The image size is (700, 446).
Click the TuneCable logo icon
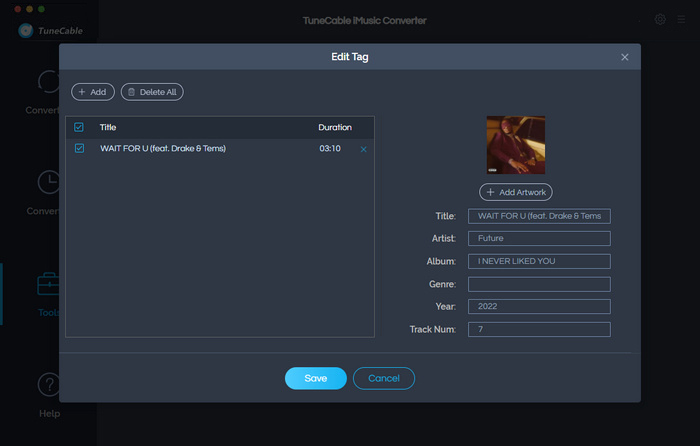click(x=26, y=30)
